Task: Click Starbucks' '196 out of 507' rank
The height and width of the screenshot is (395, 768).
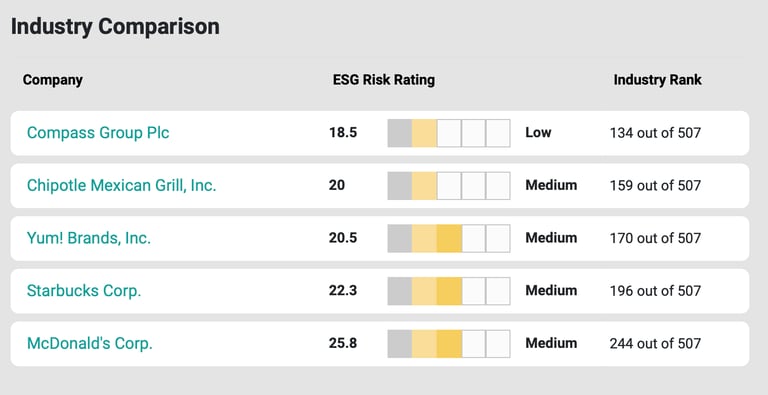Action: (655, 291)
